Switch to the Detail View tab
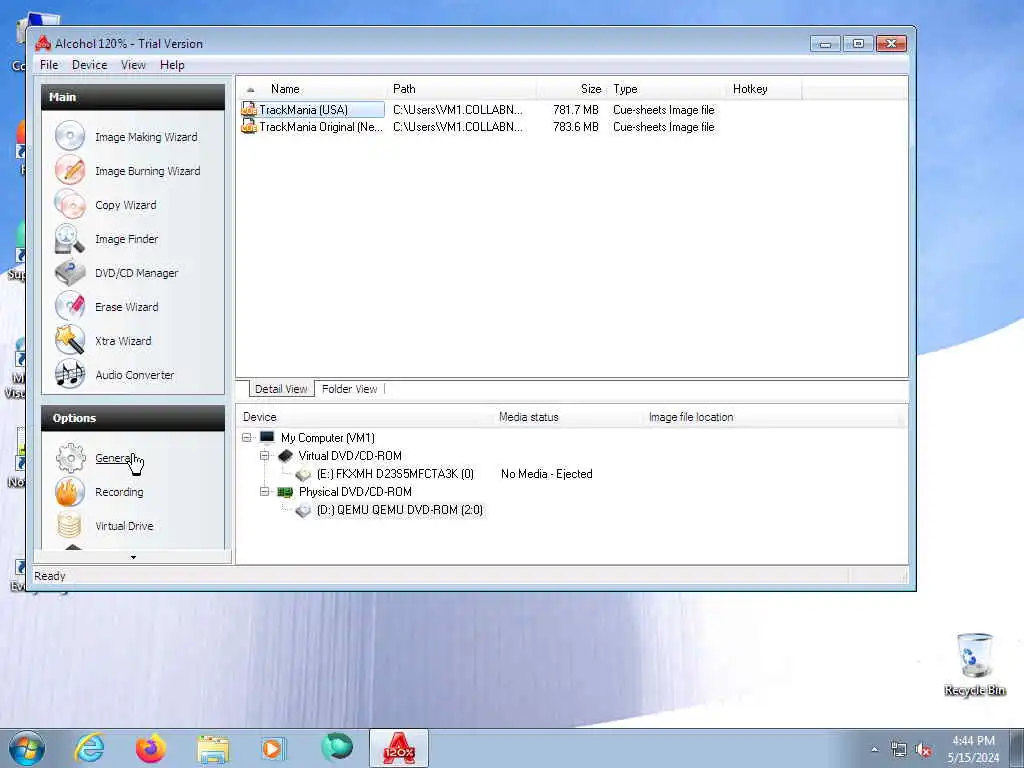The width and height of the screenshot is (1024, 768). [x=281, y=389]
